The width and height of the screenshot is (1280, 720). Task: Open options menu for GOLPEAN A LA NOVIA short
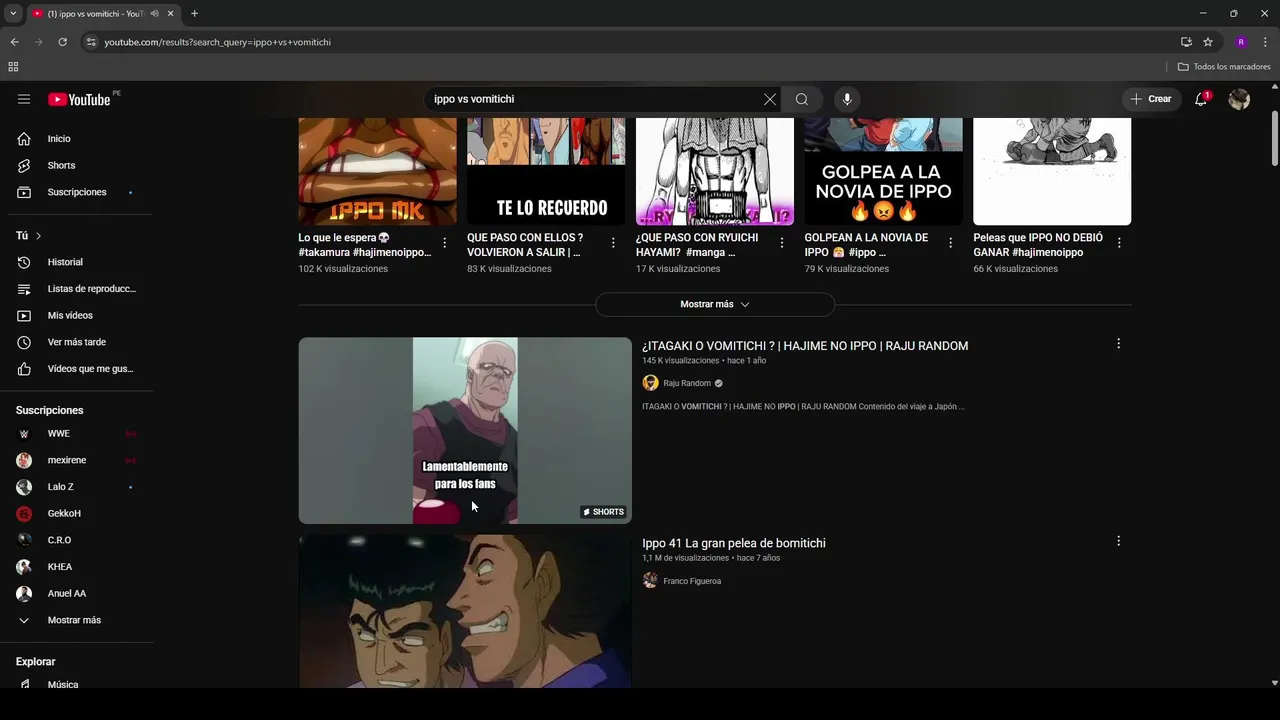(950, 243)
